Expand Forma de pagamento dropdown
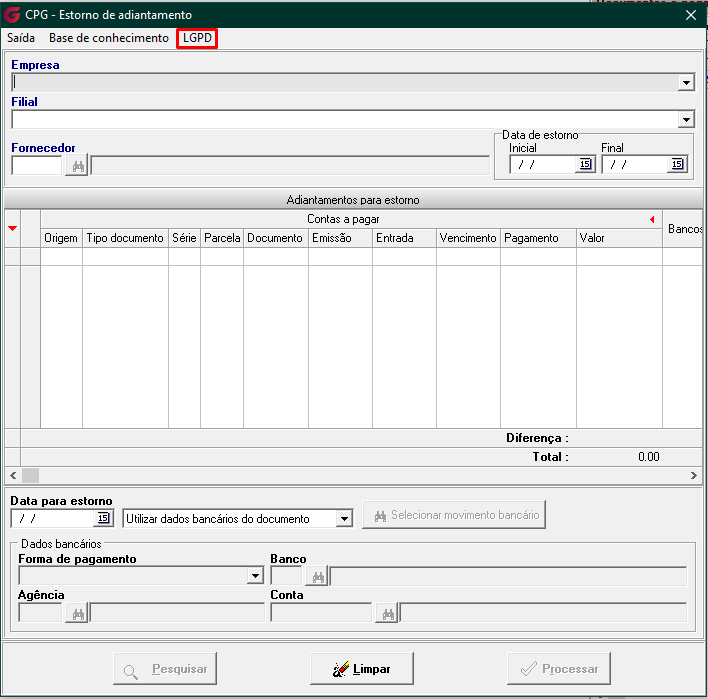Image resolution: width=708 pixels, height=699 pixels. 255,576
